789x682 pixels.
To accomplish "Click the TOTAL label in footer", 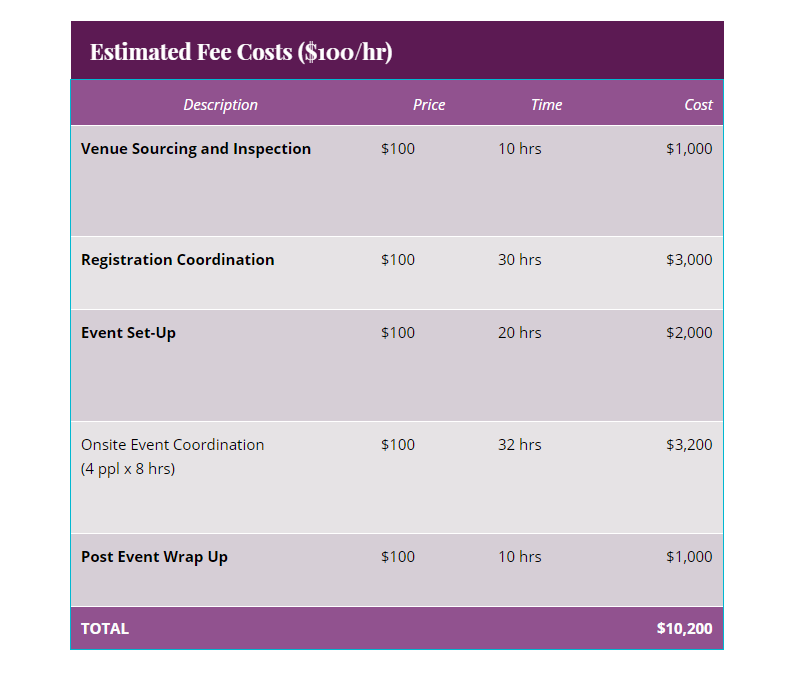I will click(x=105, y=629).
